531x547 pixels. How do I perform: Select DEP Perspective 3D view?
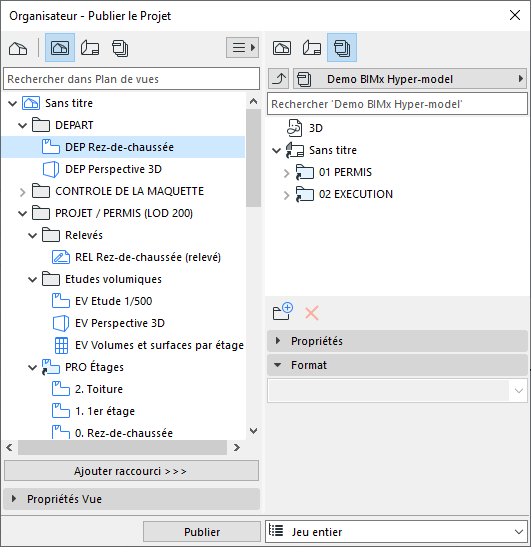pyautogui.click(x=113, y=169)
